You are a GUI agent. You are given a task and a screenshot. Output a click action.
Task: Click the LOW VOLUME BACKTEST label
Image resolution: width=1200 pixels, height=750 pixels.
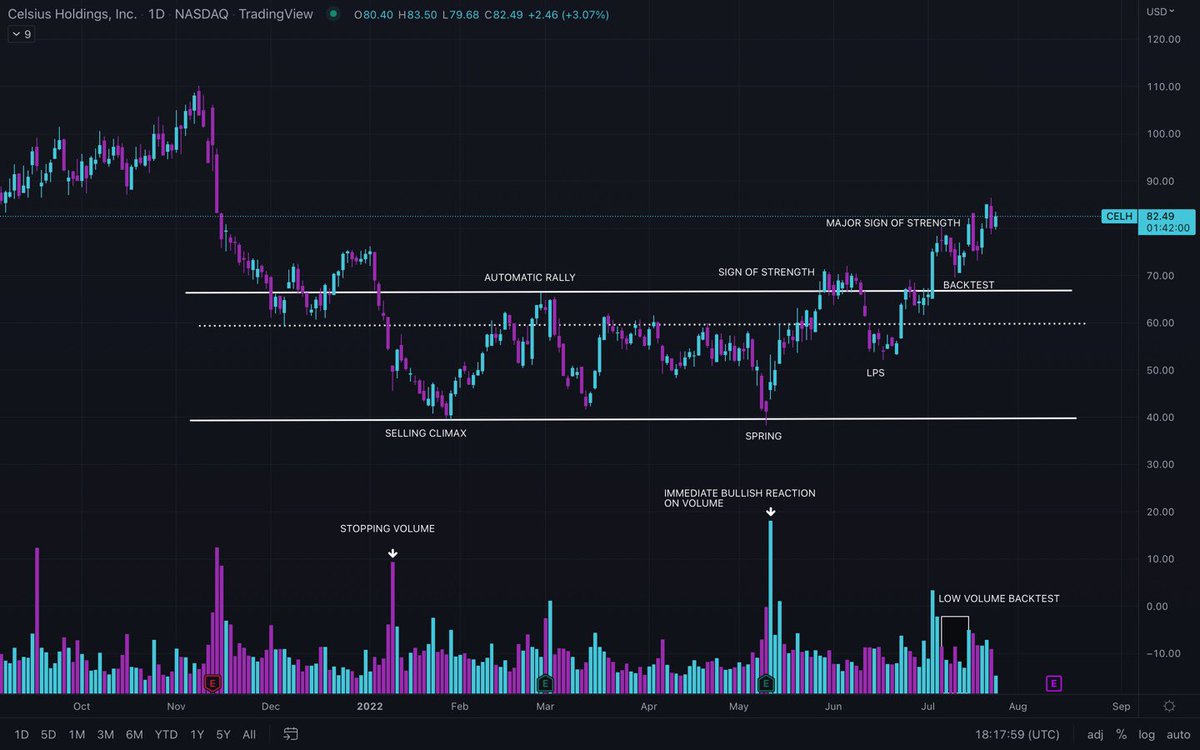(x=998, y=599)
